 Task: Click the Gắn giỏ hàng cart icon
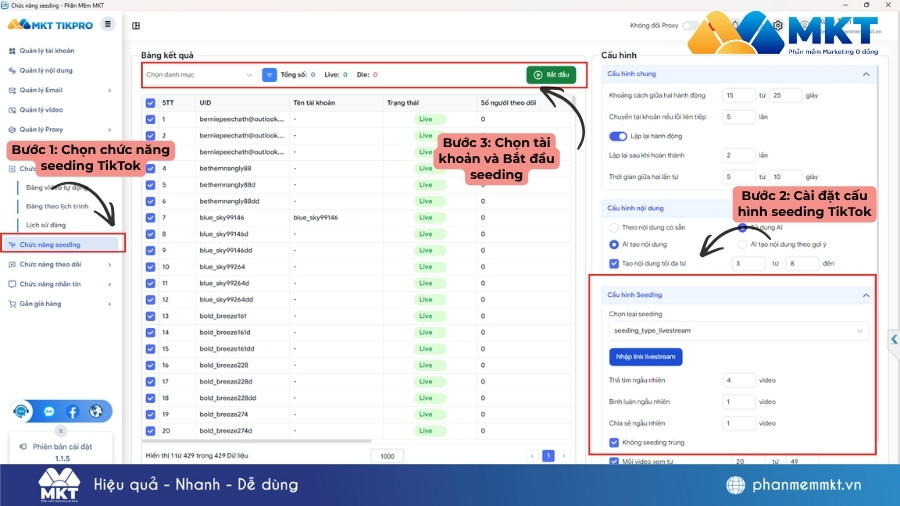[12, 304]
